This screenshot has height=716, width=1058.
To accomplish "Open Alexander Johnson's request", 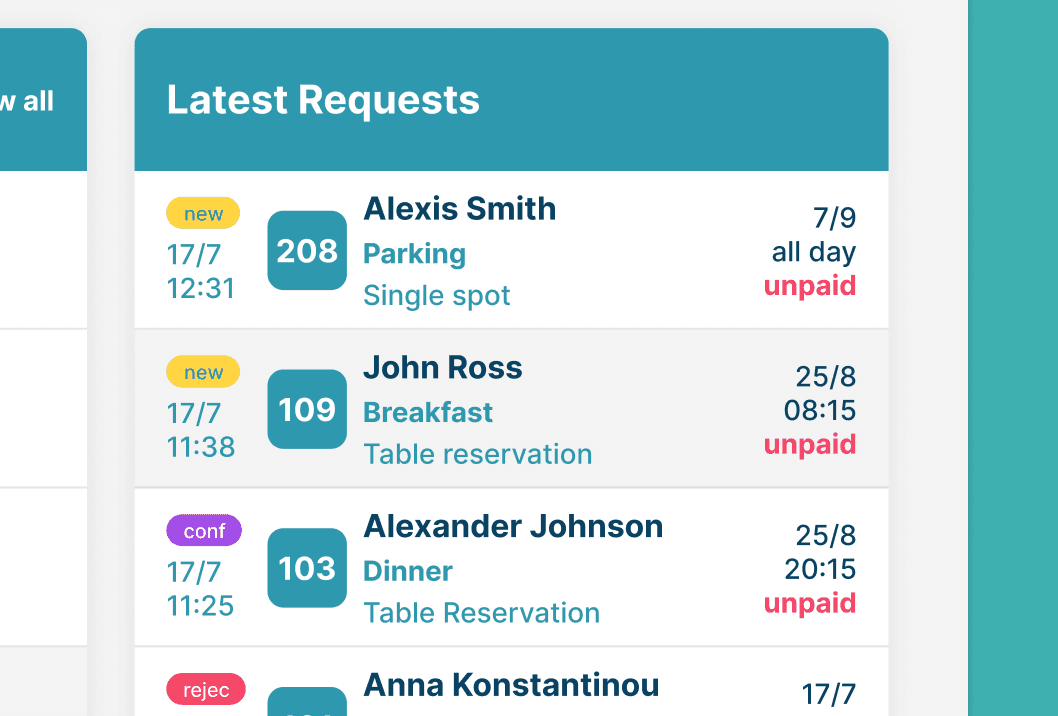I will pyautogui.click(x=512, y=526).
